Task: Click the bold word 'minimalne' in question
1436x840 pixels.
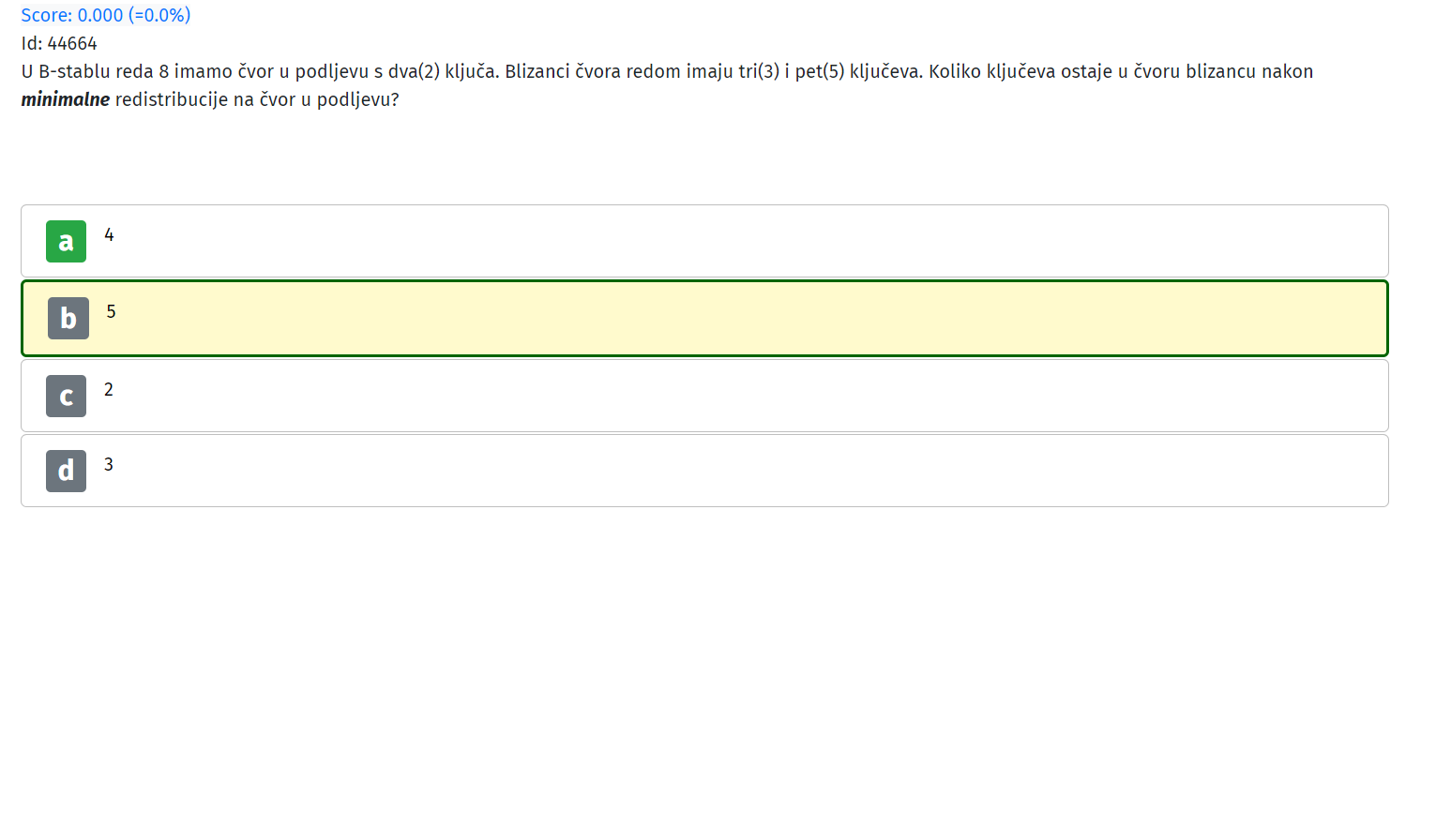Action: tap(66, 99)
